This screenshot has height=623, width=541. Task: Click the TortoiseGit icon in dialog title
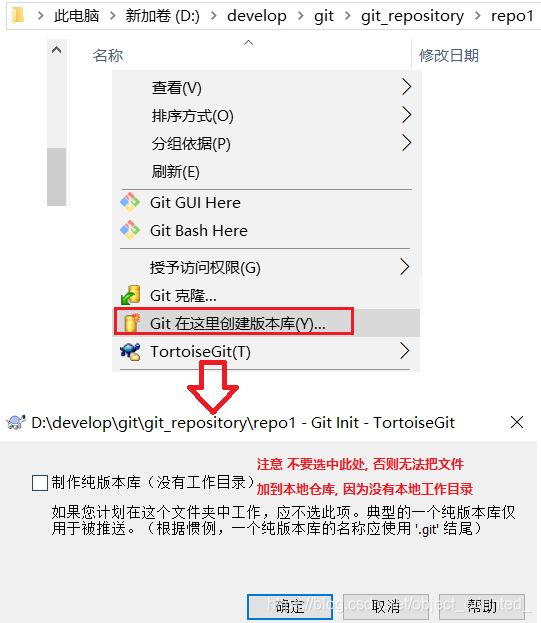tap(16, 422)
